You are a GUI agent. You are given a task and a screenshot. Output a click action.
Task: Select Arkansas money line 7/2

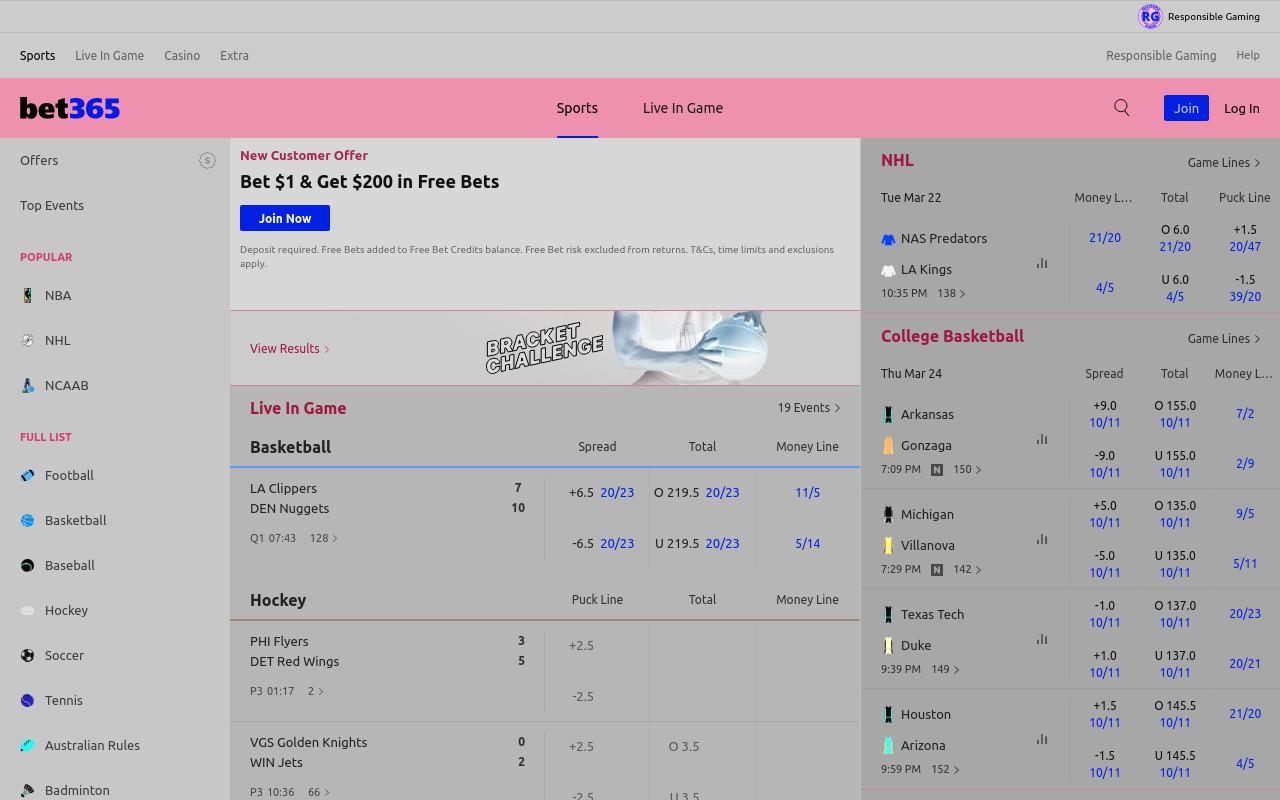click(1245, 413)
